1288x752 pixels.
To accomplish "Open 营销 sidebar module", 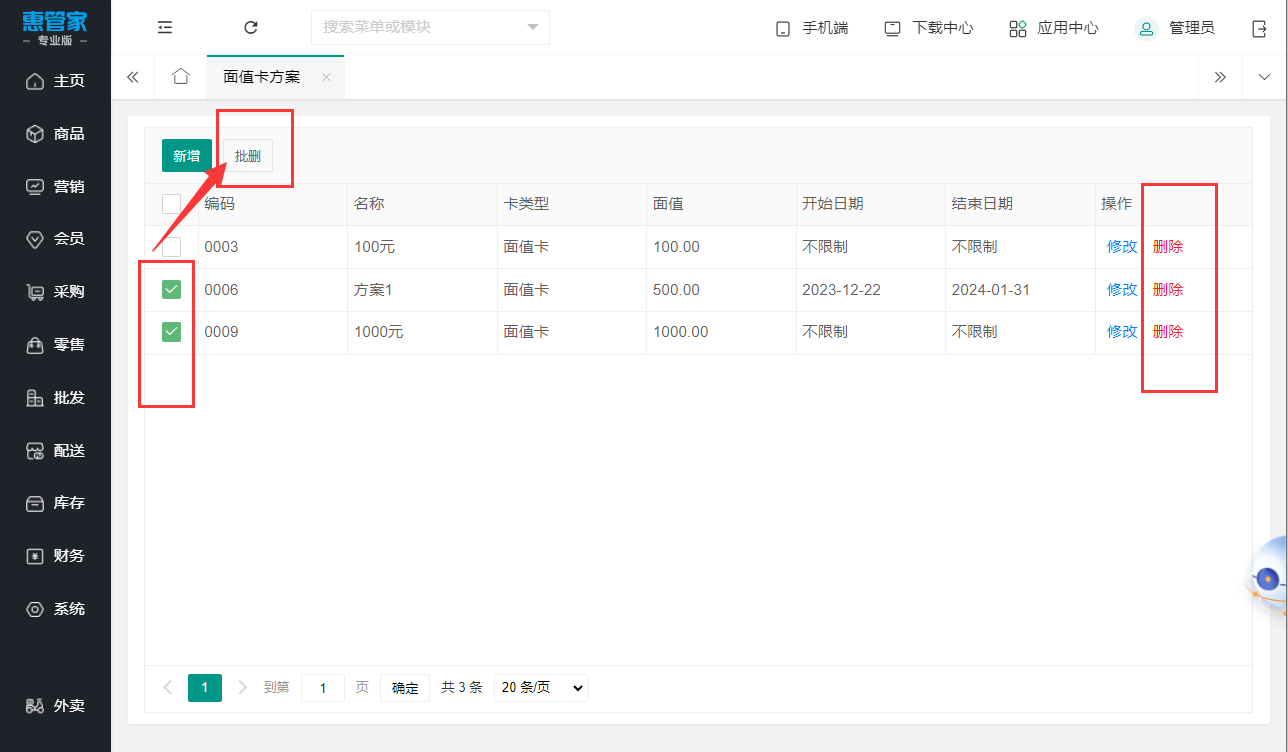I will [55, 186].
